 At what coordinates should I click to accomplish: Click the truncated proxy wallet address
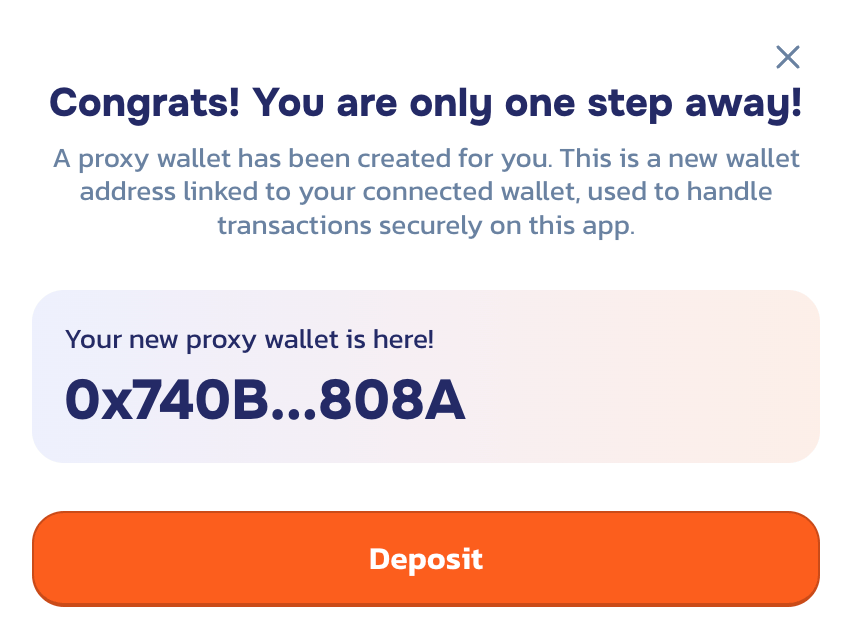pyautogui.click(x=265, y=401)
